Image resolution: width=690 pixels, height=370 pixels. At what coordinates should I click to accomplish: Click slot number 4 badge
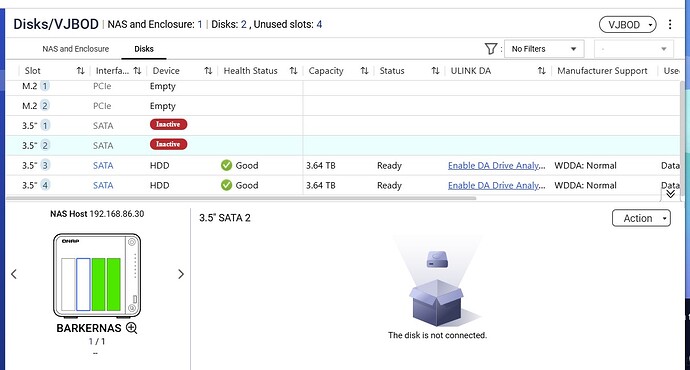pyautogui.click(x=45, y=185)
